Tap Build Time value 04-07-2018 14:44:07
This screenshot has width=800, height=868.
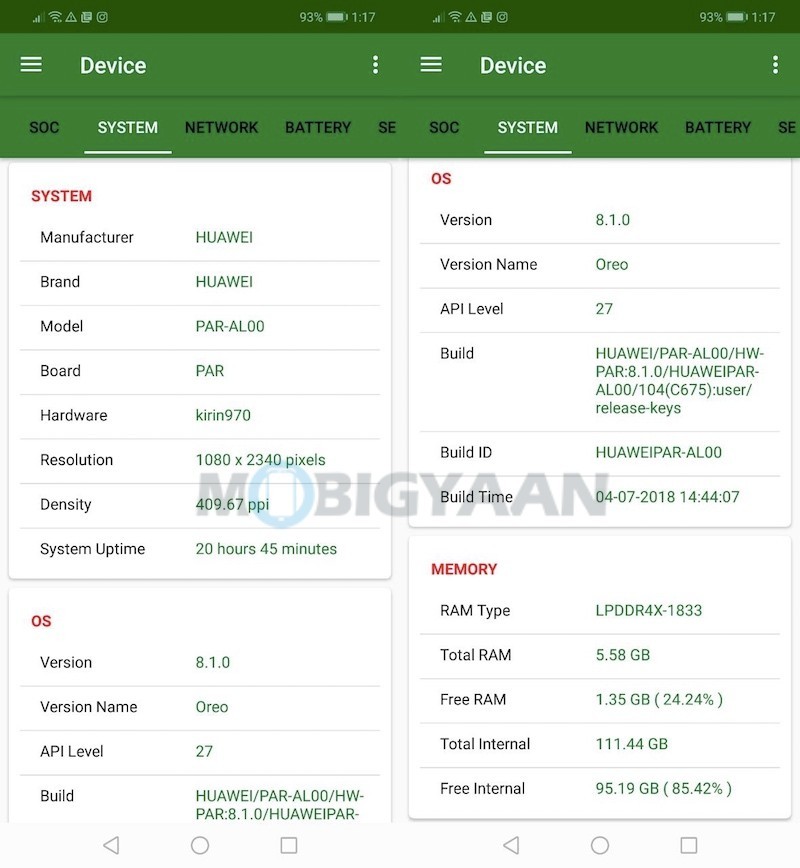[667, 497]
